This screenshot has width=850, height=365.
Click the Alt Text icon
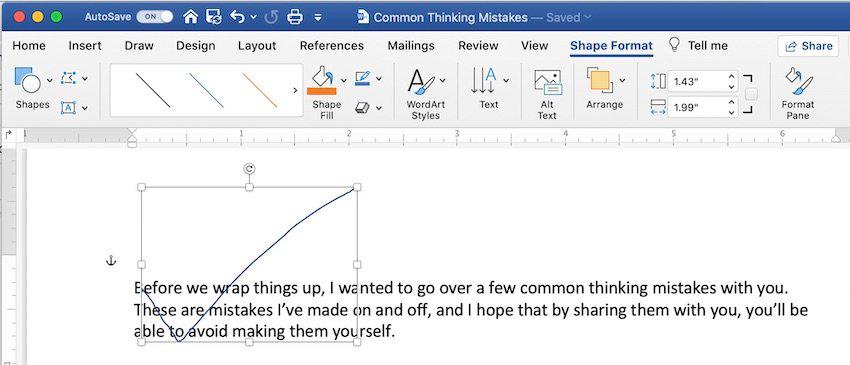click(x=548, y=82)
